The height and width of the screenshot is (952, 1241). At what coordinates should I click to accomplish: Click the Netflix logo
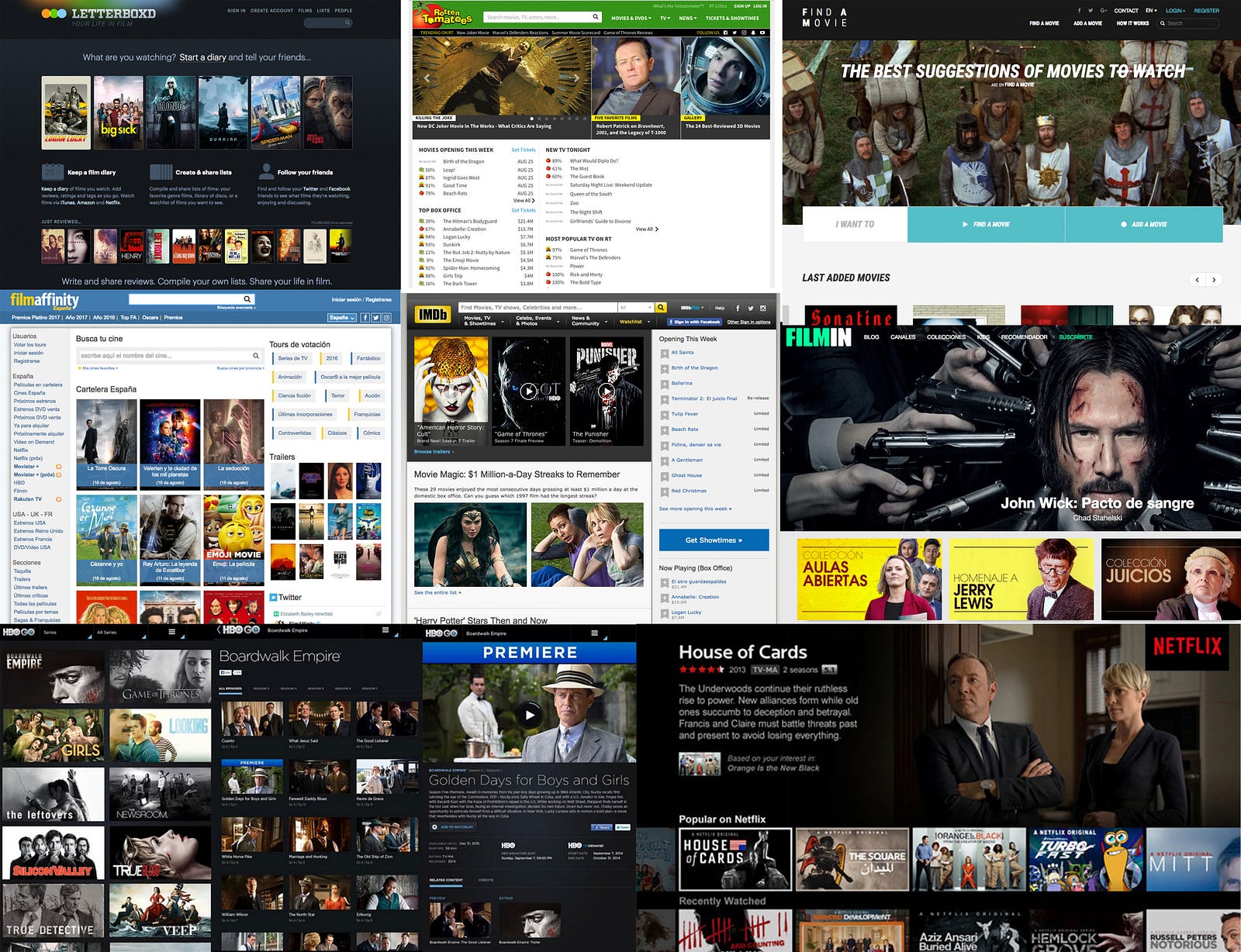[1187, 647]
